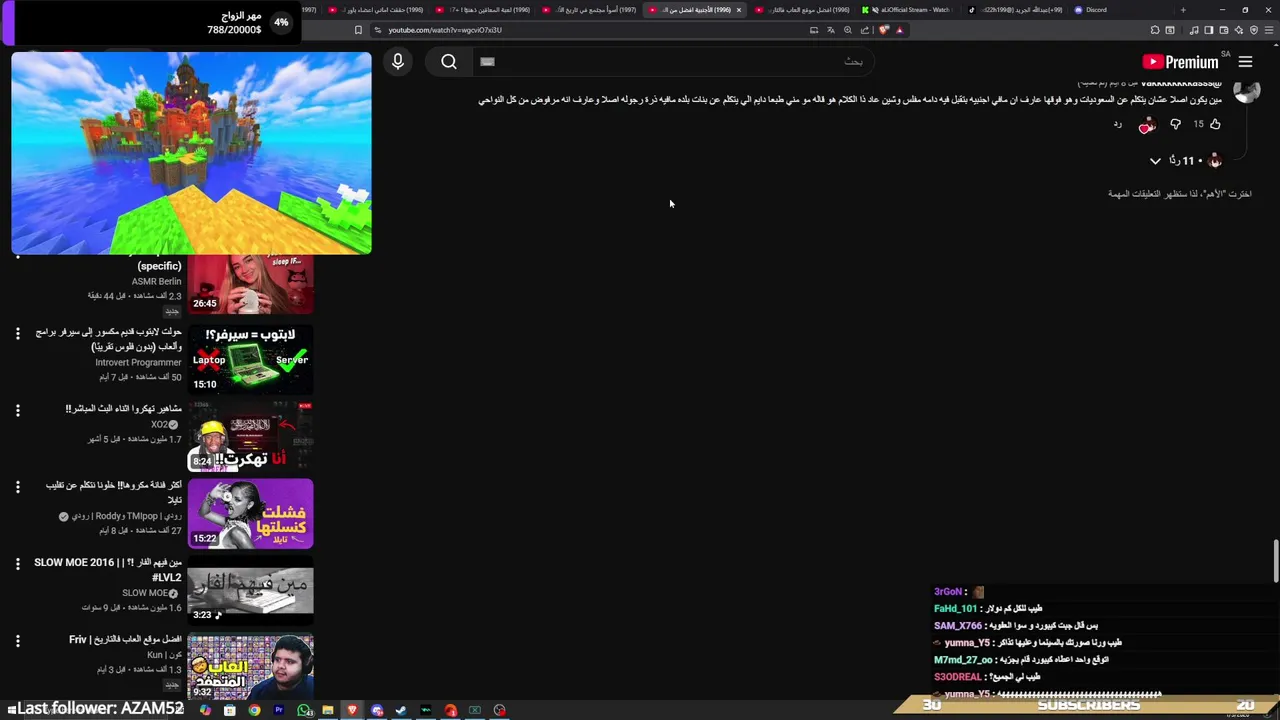Click the Friv video title text

tap(126, 640)
